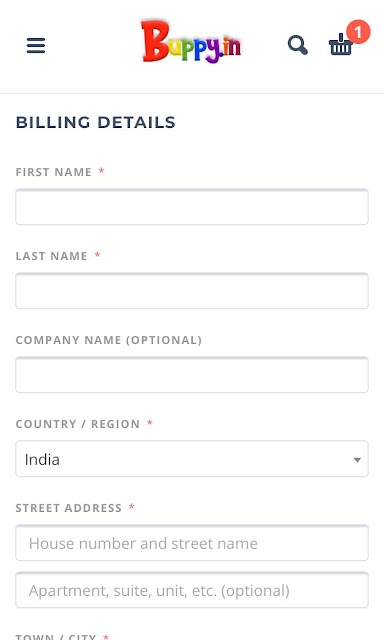Click the House number and street name field

(192, 543)
